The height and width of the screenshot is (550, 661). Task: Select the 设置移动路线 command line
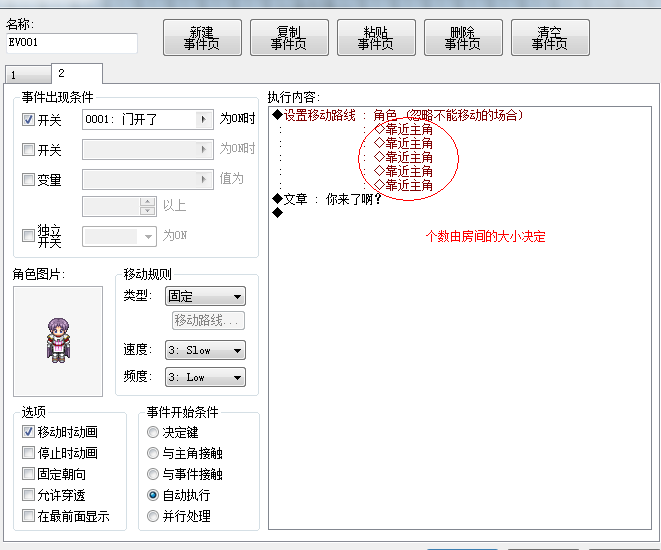coord(398,115)
